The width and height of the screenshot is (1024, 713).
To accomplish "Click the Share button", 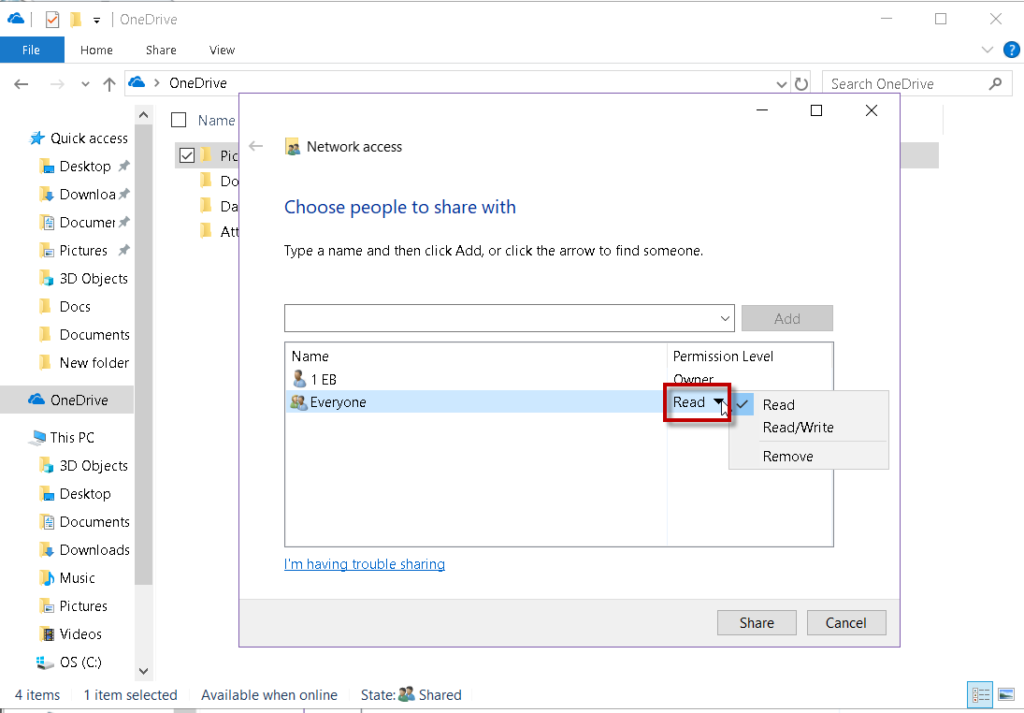I will tap(756, 623).
